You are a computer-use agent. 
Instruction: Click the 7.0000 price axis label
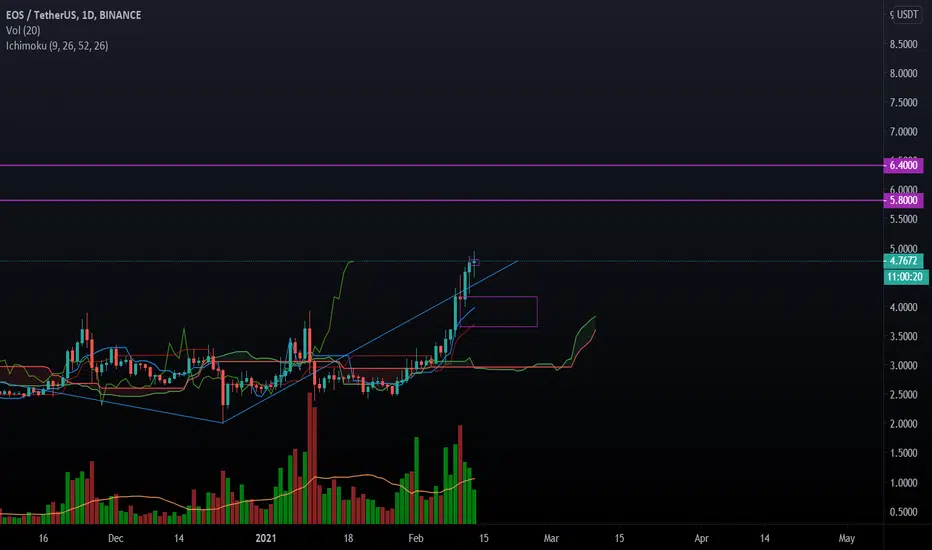[x=903, y=131]
